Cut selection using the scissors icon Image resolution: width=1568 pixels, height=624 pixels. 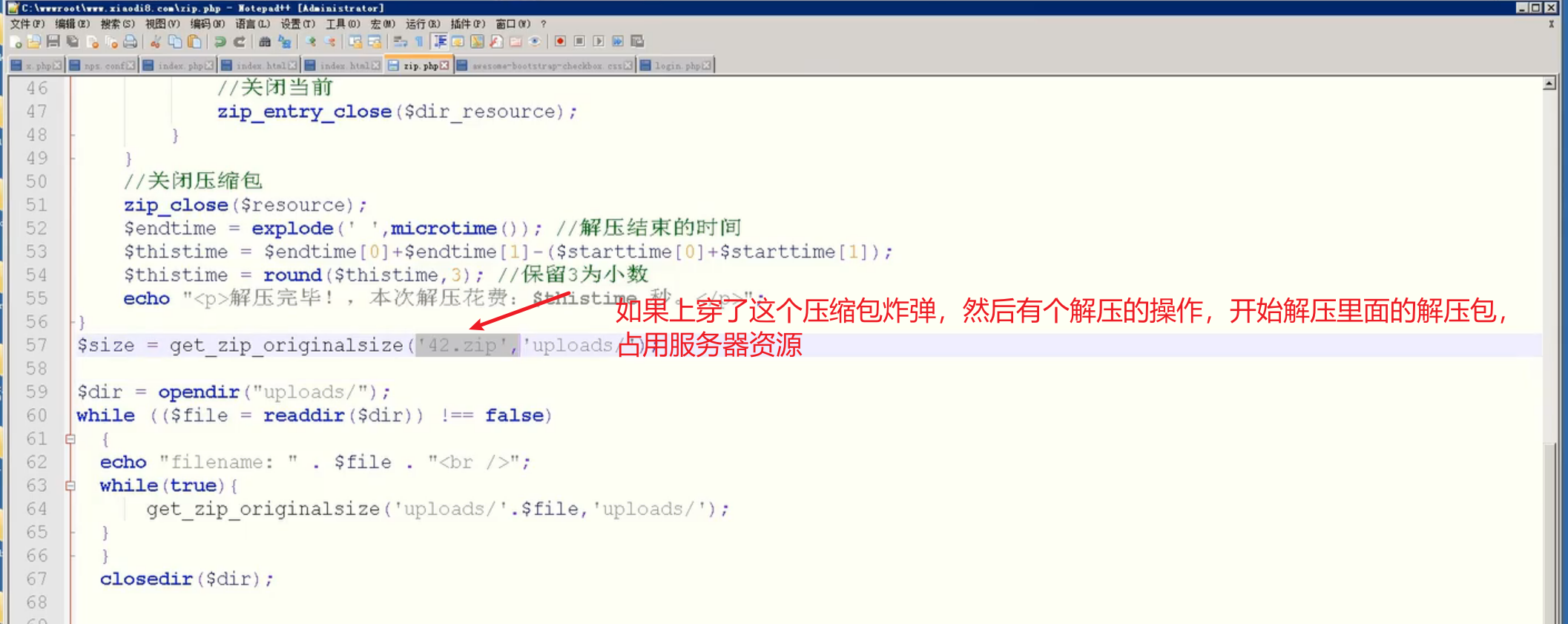coord(156,42)
